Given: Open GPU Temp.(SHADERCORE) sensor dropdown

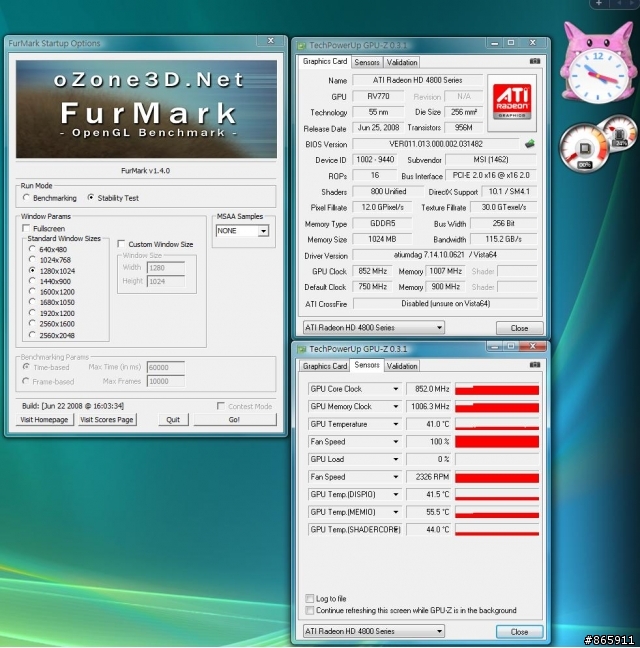Looking at the screenshot, I should (395, 529).
